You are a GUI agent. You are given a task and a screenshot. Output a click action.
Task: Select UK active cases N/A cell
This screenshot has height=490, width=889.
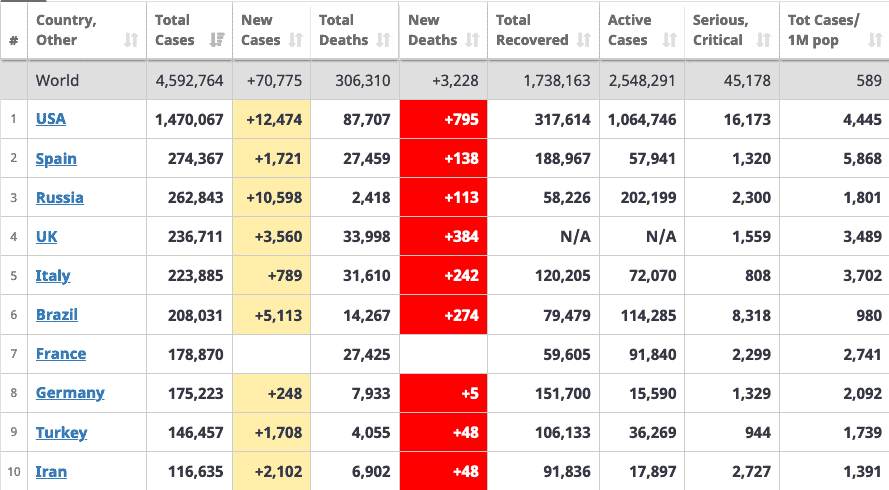[642, 236]
